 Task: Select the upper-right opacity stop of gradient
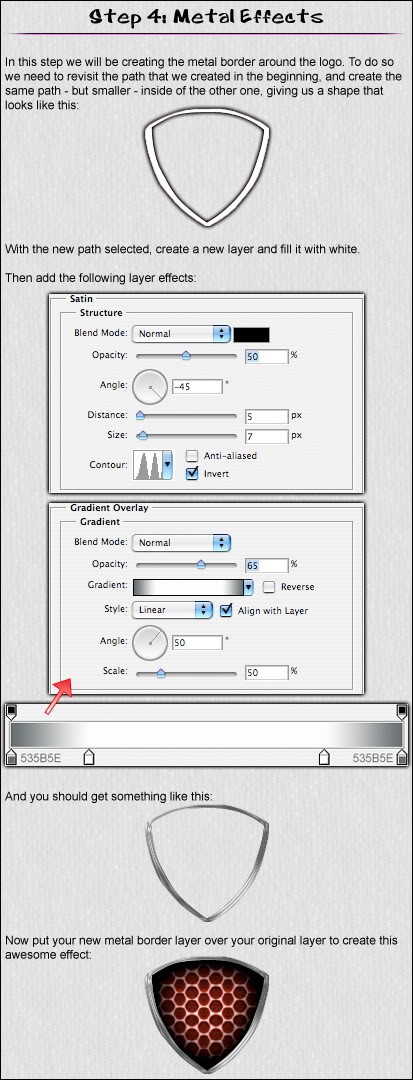tap(402, 711)
